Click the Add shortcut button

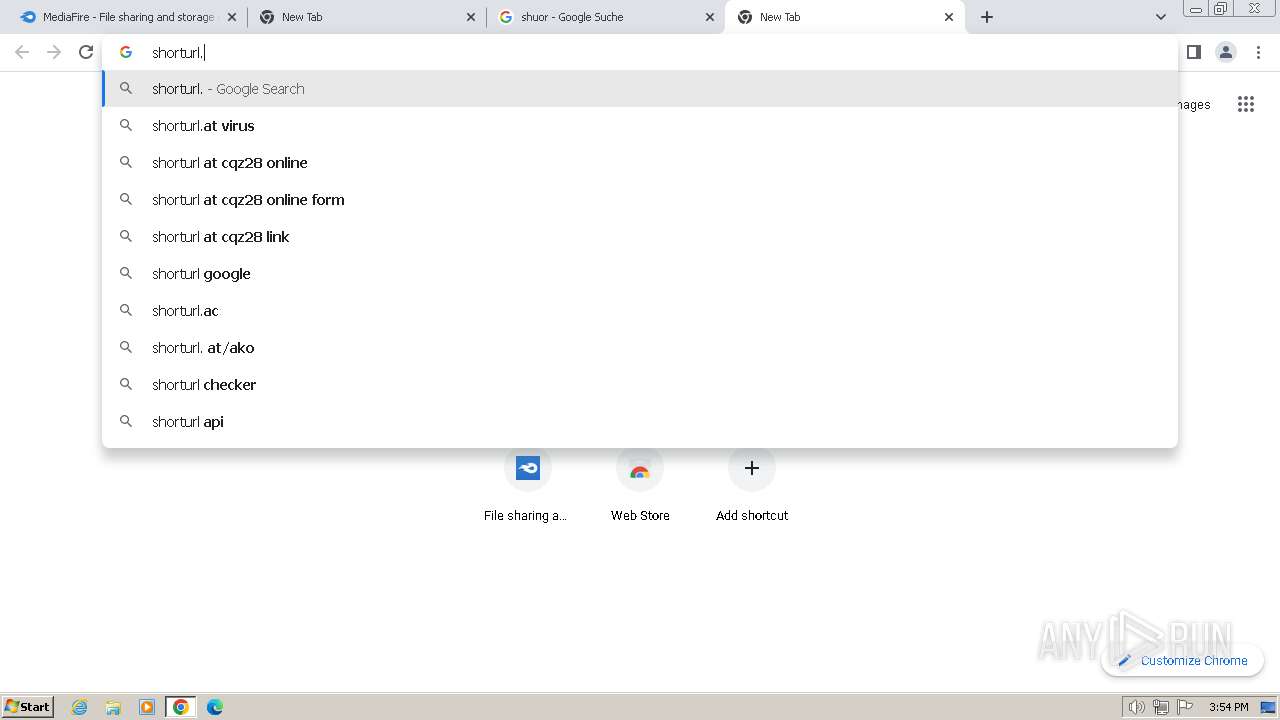click(752, 485)
